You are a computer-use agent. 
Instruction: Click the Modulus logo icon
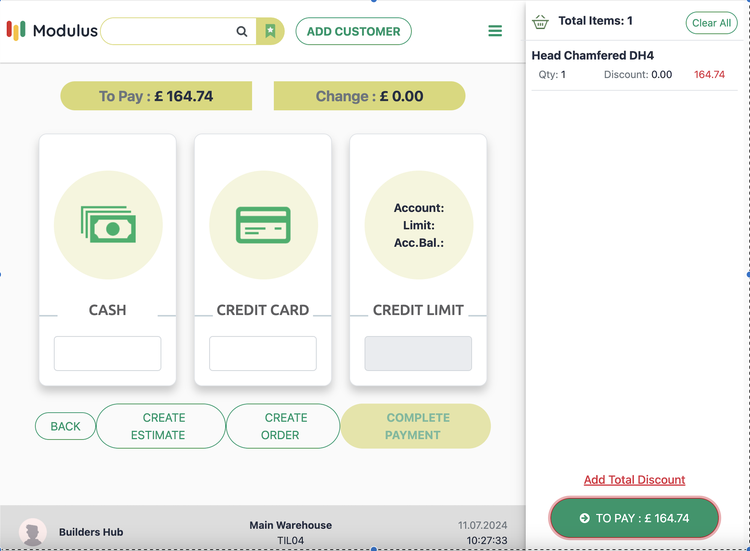click(x=16, y=30)
